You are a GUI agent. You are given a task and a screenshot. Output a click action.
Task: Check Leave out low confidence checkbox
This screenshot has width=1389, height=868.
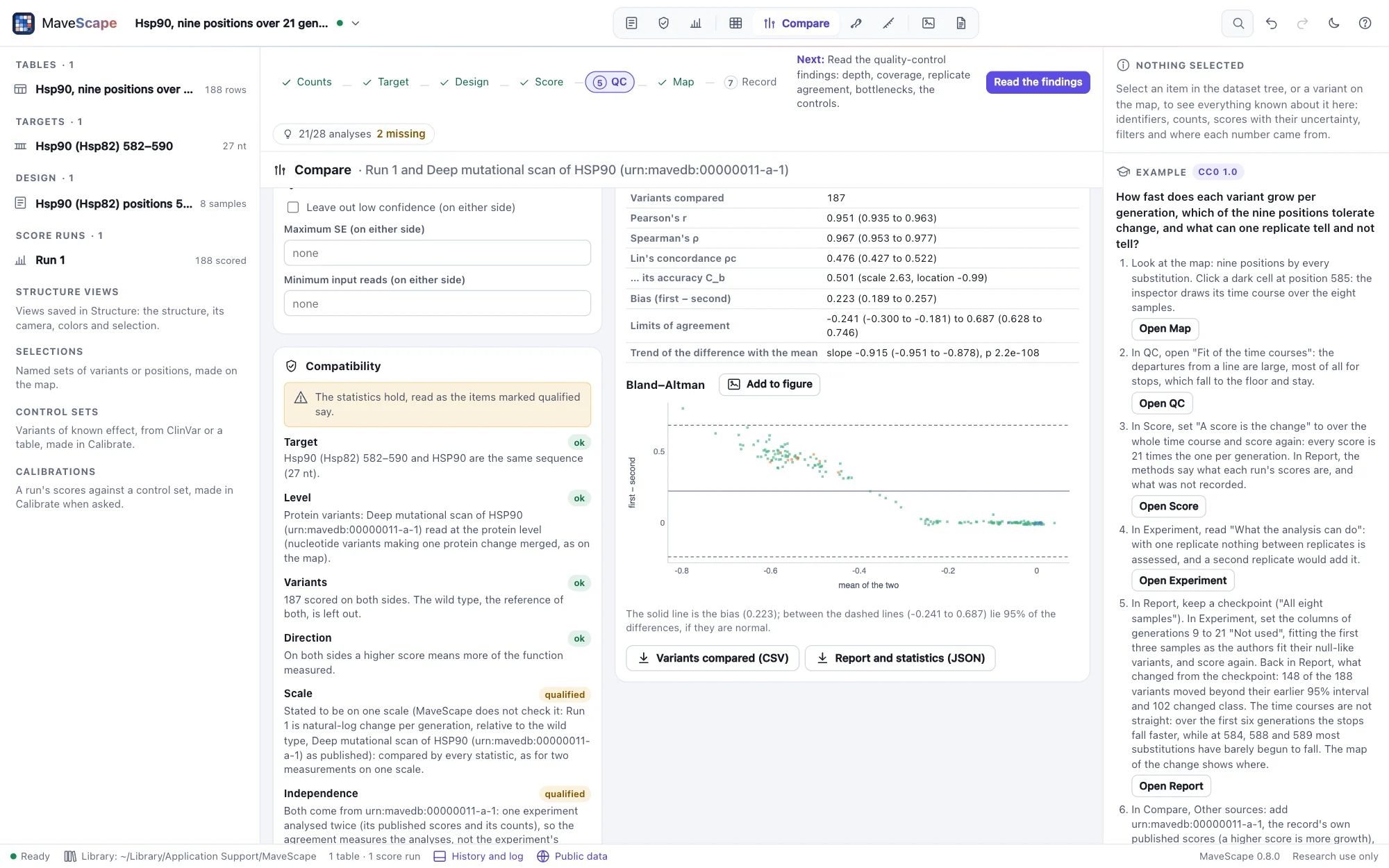click(x=293, y=208)
